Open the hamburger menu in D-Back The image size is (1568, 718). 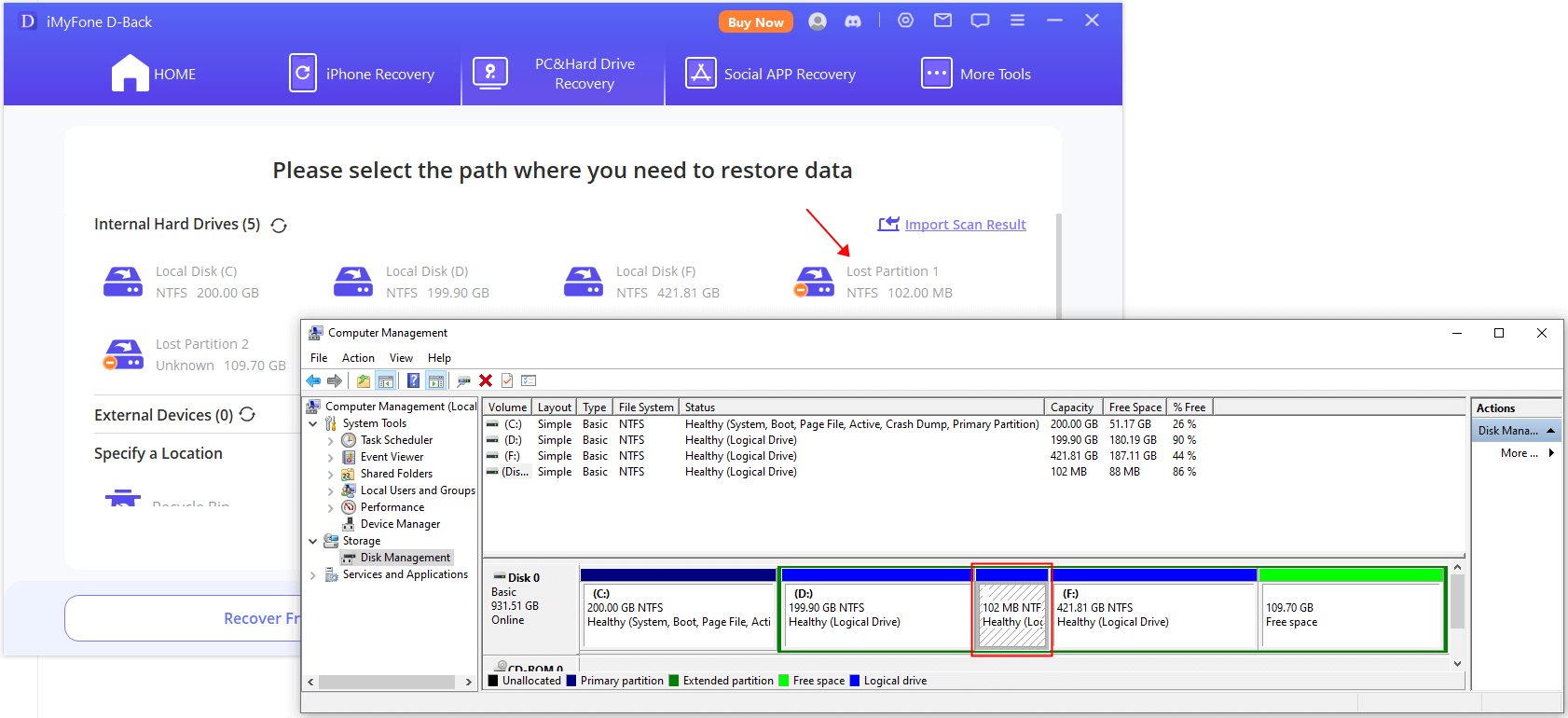1017,21
